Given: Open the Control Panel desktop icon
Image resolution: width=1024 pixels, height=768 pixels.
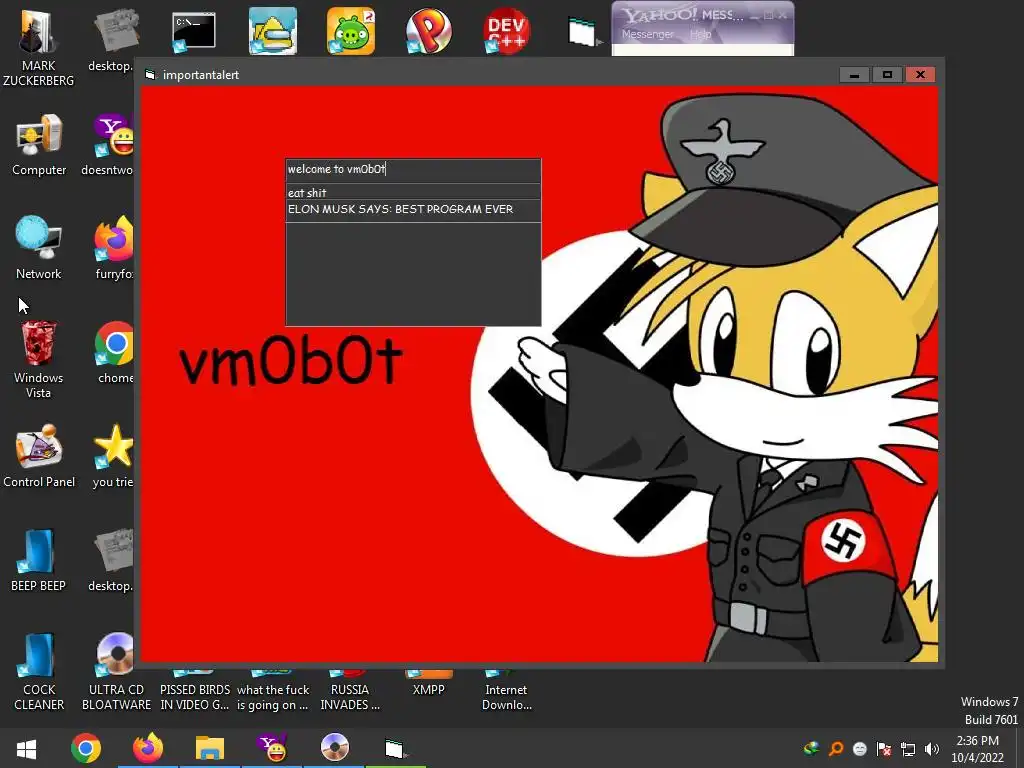Looking at the screenshot, I should click(x=39, y=456).
